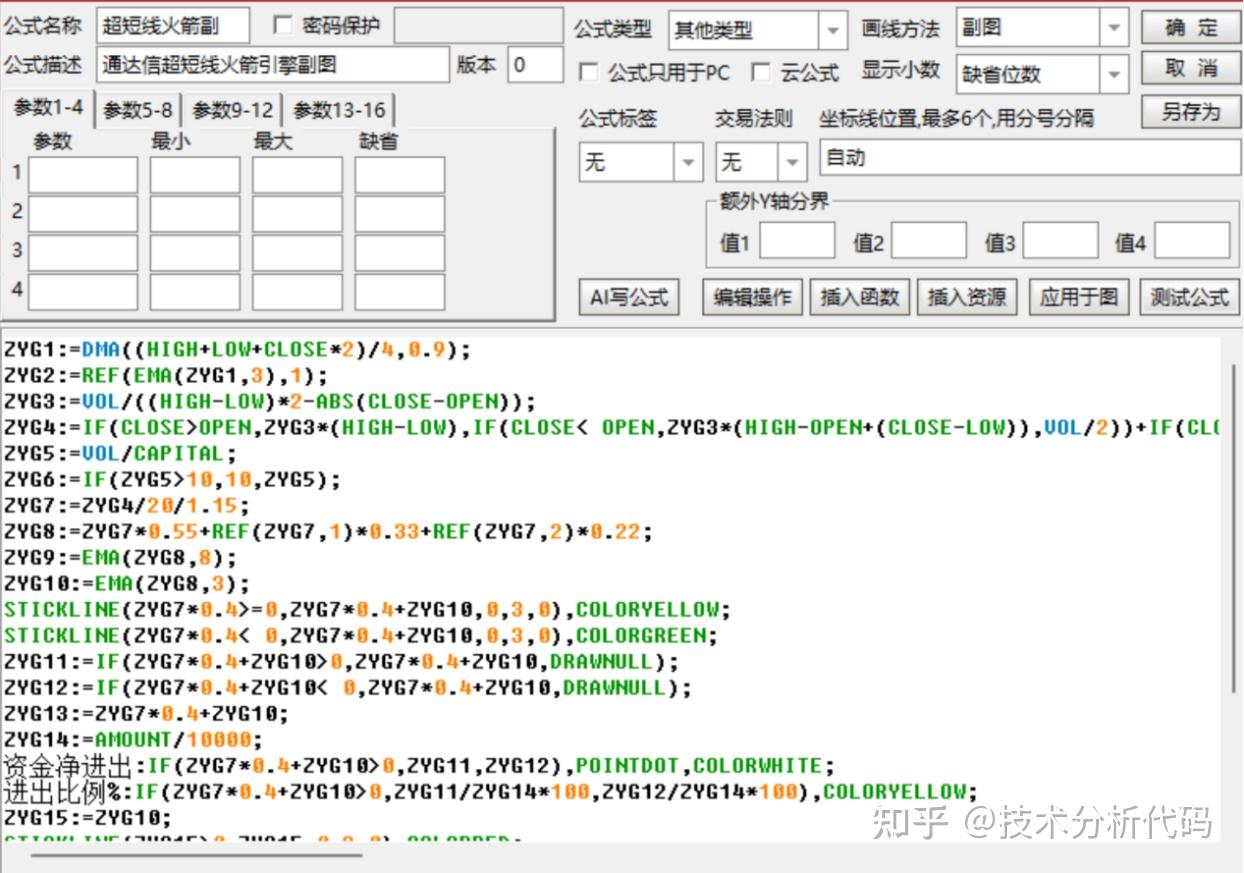The width and height of the screenshot is (1244, 873).
Task: Click the 取消 button
Action: 1191,68
